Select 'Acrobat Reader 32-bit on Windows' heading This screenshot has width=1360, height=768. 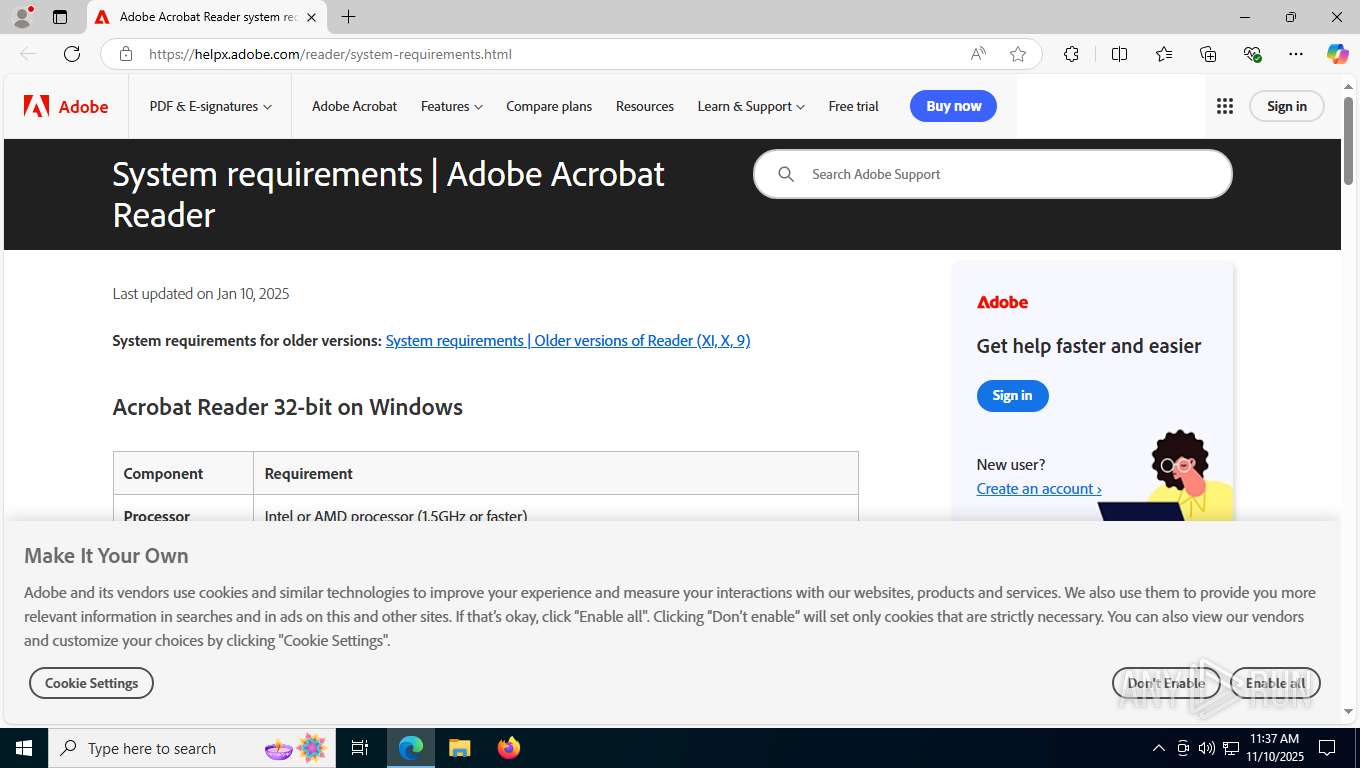tap(288, 407)
